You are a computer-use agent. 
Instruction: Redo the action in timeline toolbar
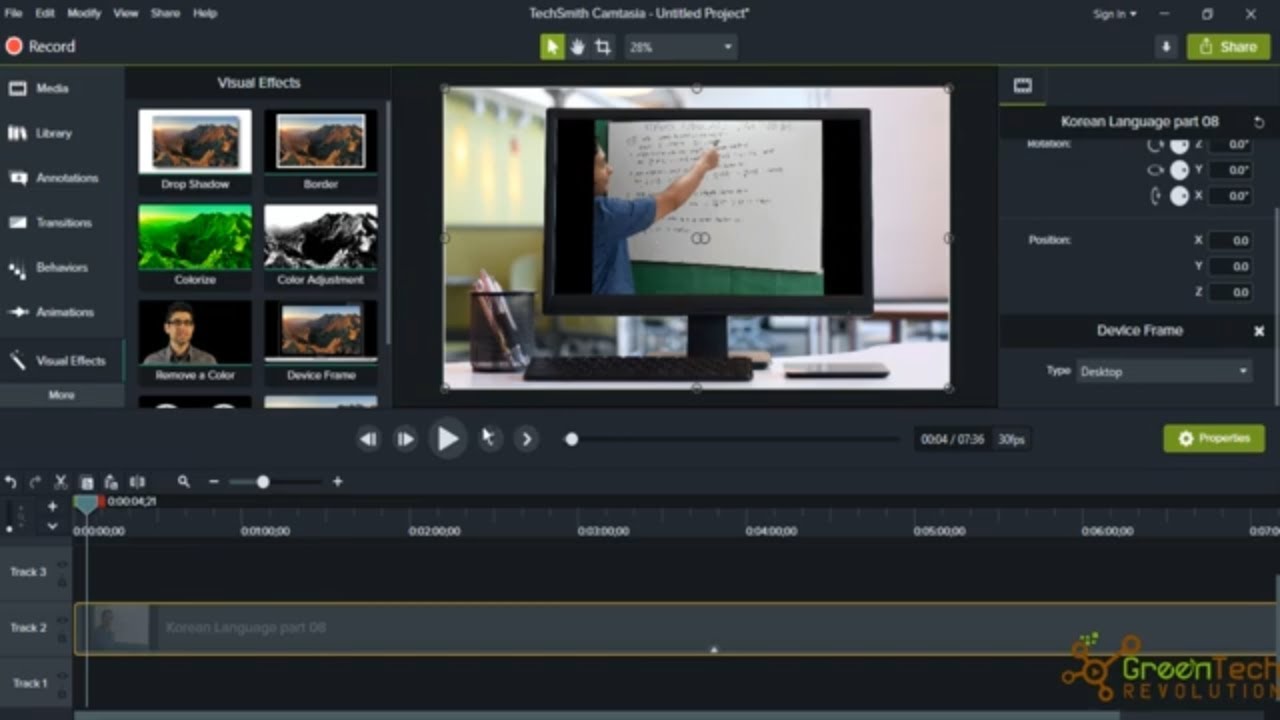pyautogui.click(x=35, y=482)
